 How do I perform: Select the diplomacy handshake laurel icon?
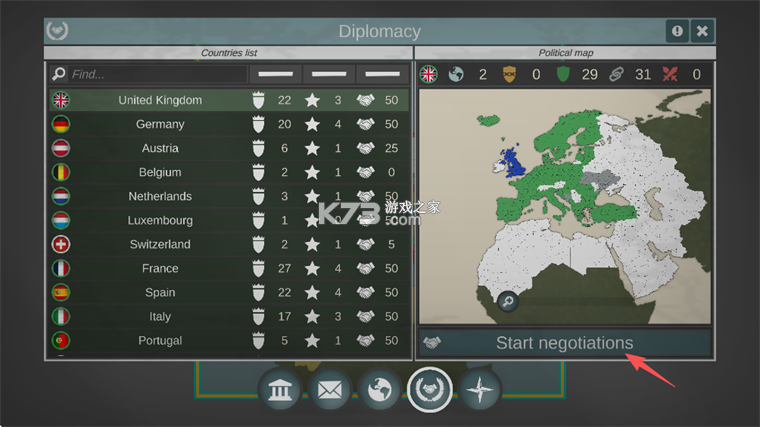[x=429, y=390]
